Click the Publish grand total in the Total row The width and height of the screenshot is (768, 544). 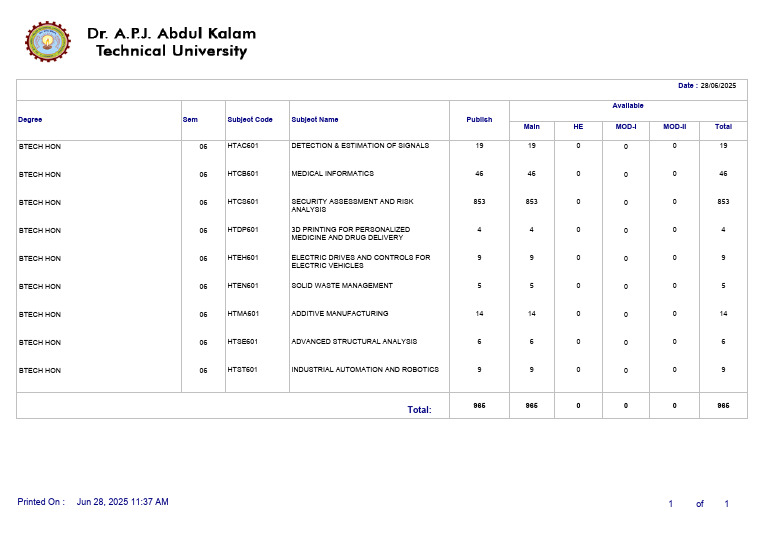pyautogui.click(x=479, y=405)
